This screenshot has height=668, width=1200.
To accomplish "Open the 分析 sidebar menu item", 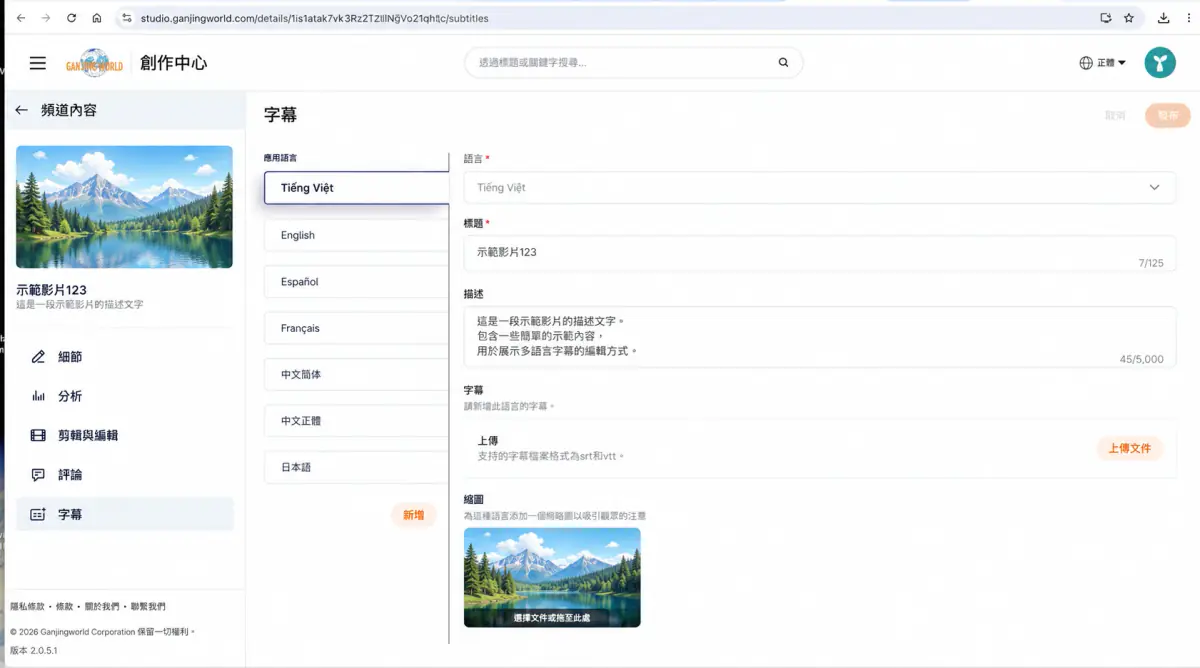I will [x=125, y=396].
